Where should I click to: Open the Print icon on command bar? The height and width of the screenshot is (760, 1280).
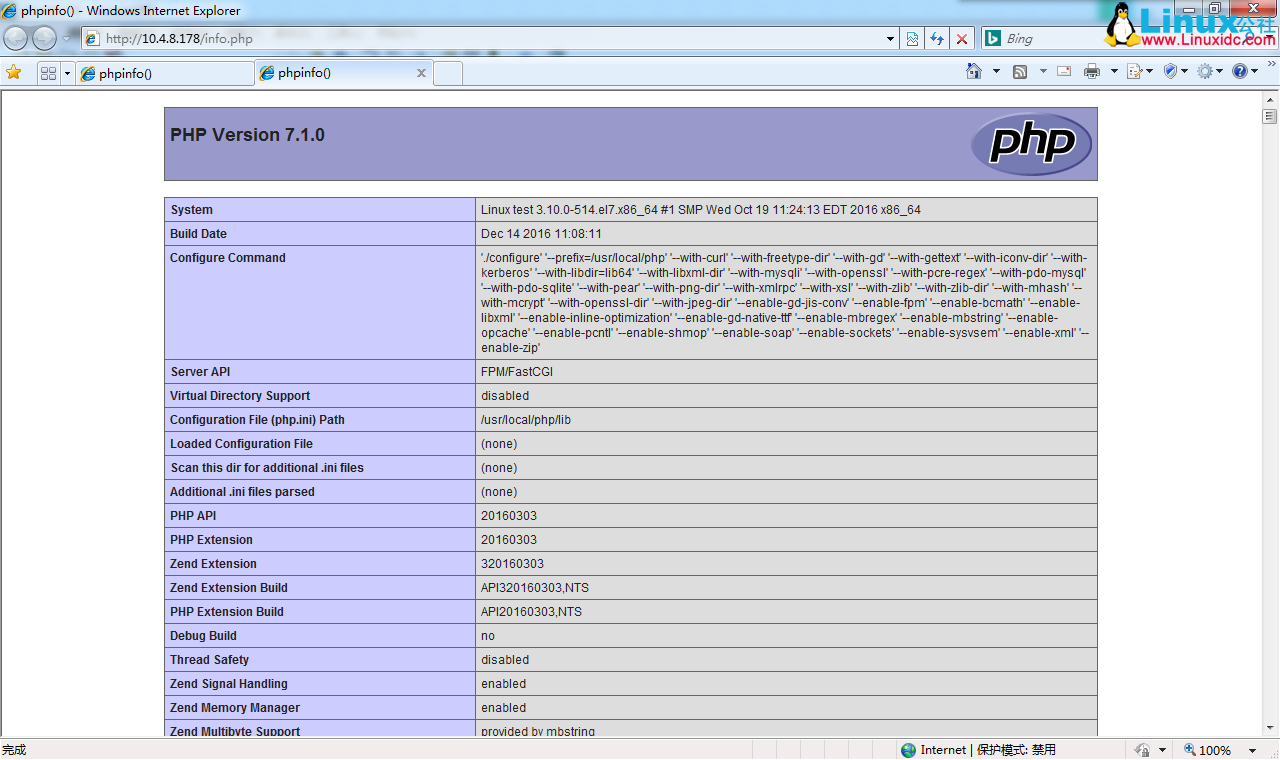[1091, 71]
